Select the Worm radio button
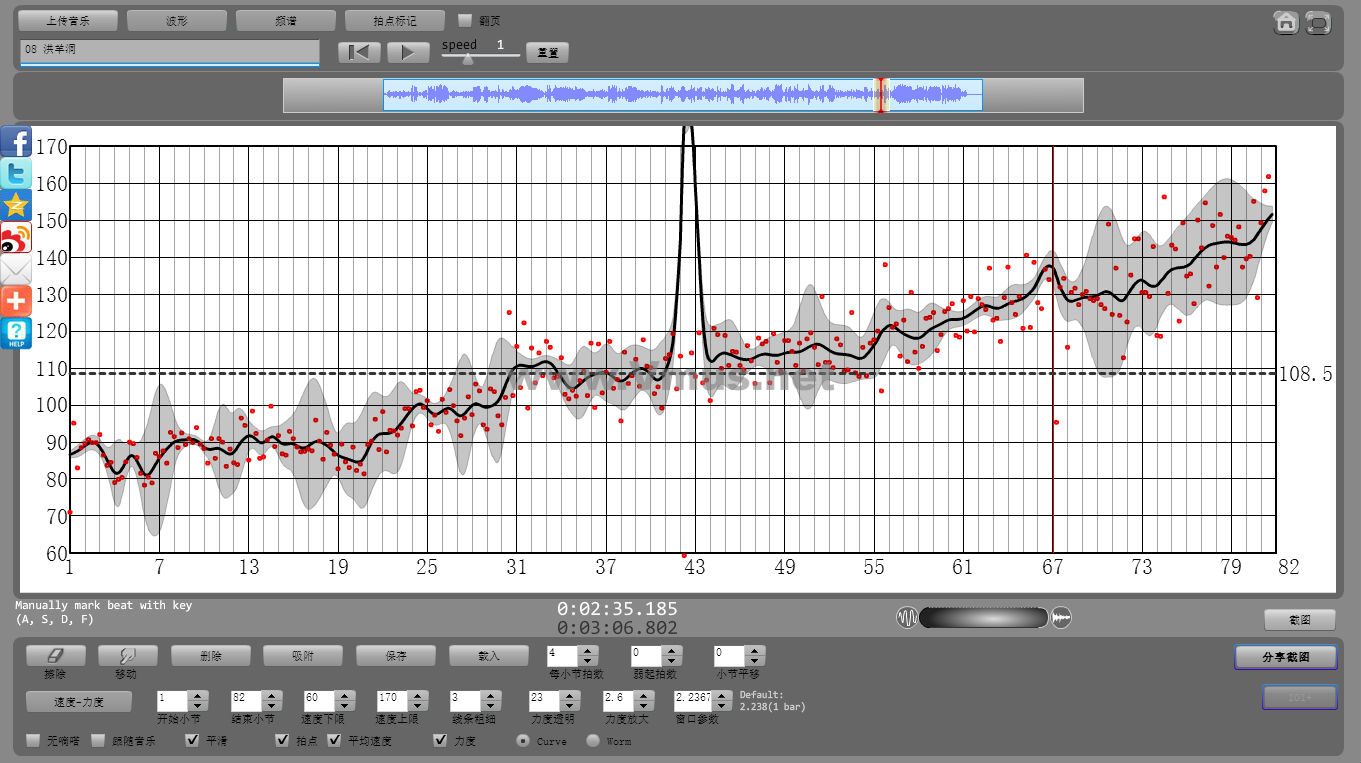The width and height of the screenshot is (1361, 763). pos(593,740)
